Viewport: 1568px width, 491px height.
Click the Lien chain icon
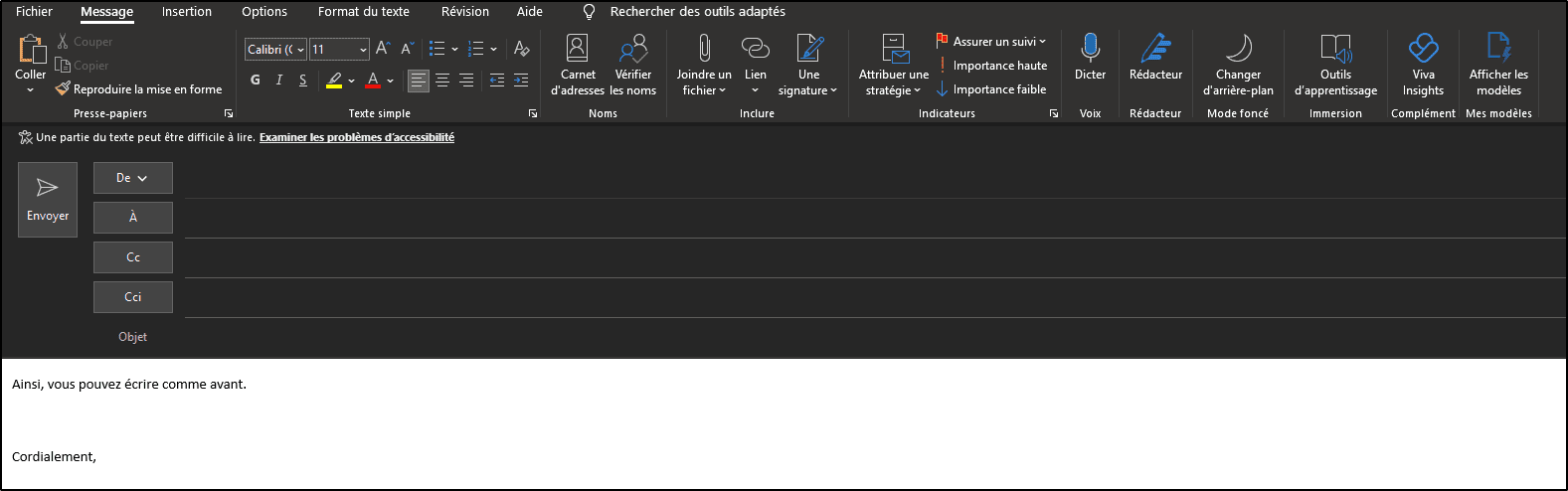(x=756, y=48)
